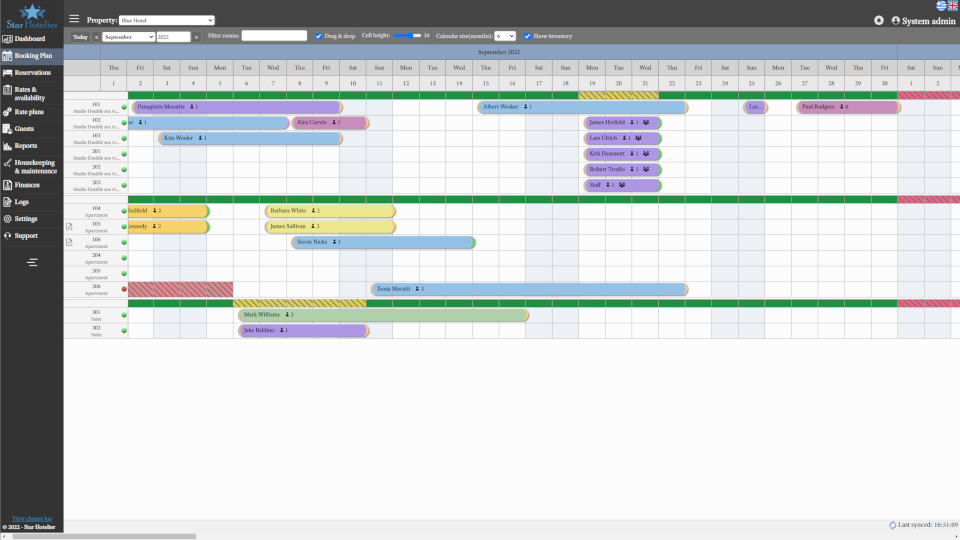Click the Filter rooms input field
Image resolution: width=960 pixels, height=540 pixels.
[x=274, y=36]
